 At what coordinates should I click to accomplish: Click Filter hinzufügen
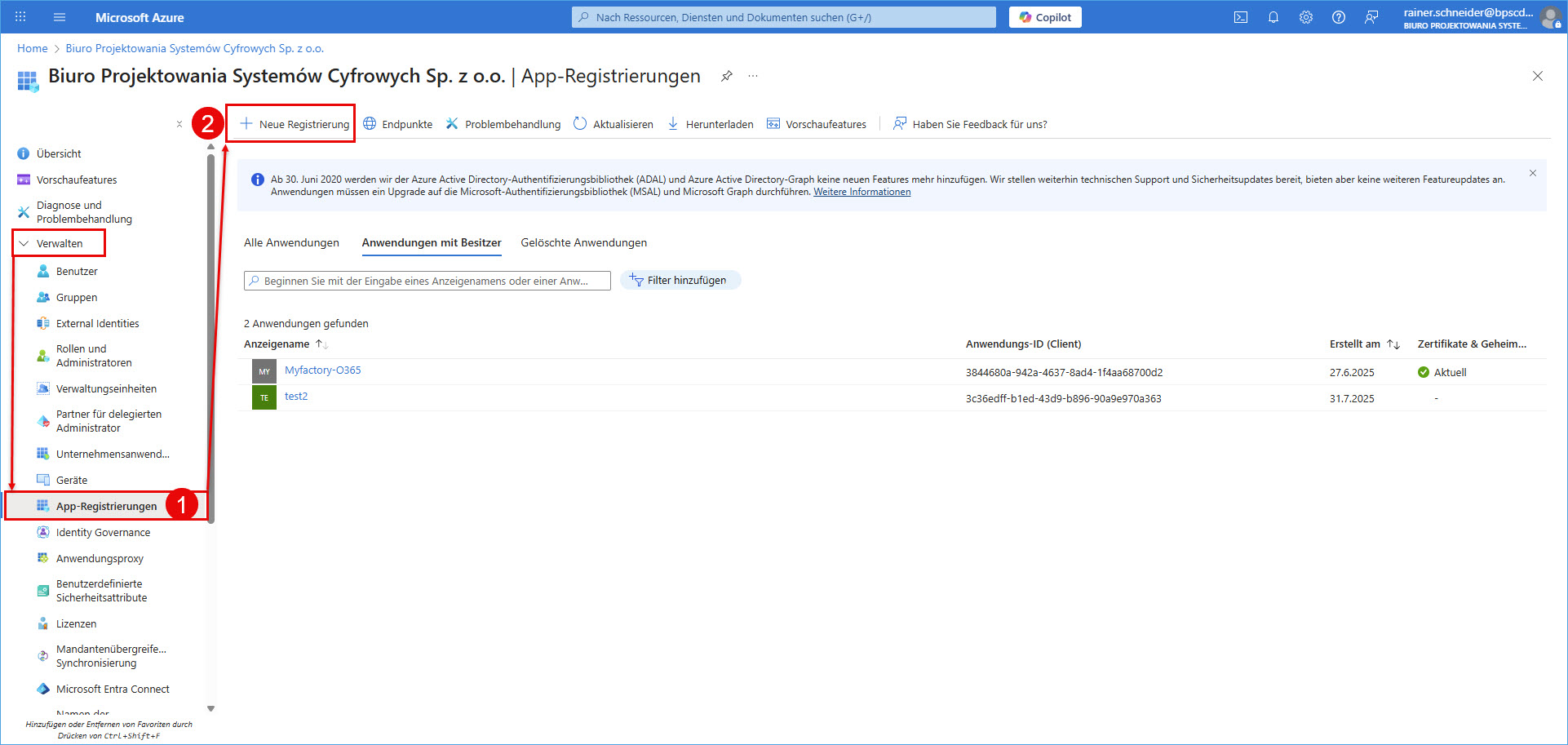click(x=680, y=280)
